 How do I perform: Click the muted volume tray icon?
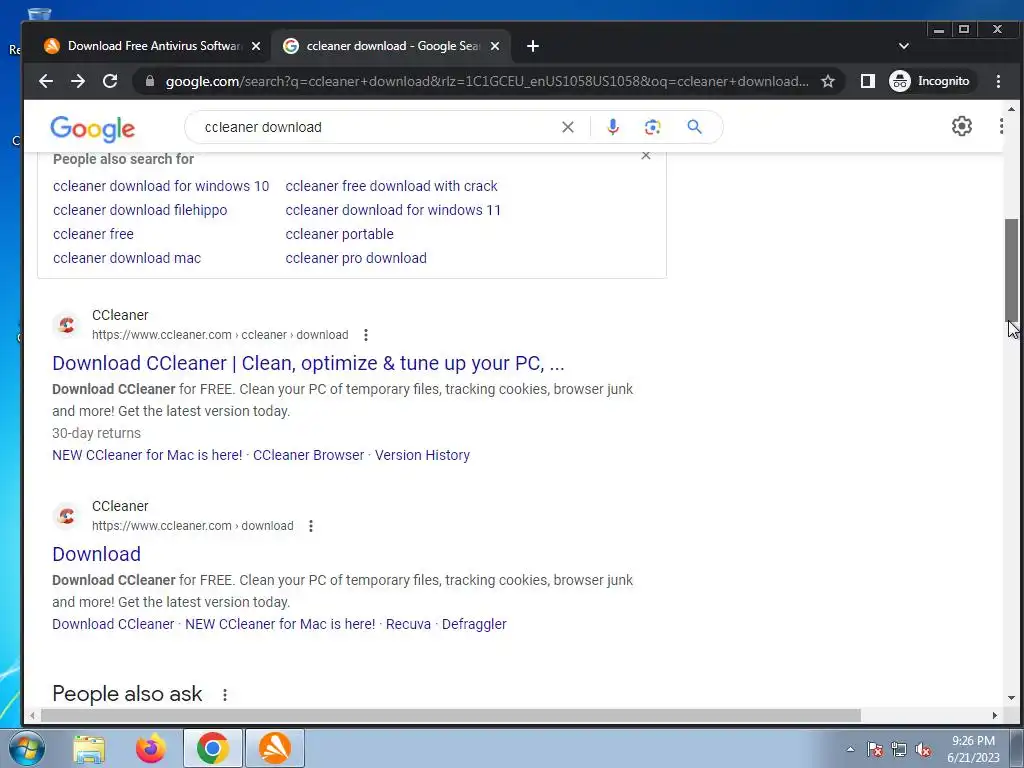pos(923,749)
